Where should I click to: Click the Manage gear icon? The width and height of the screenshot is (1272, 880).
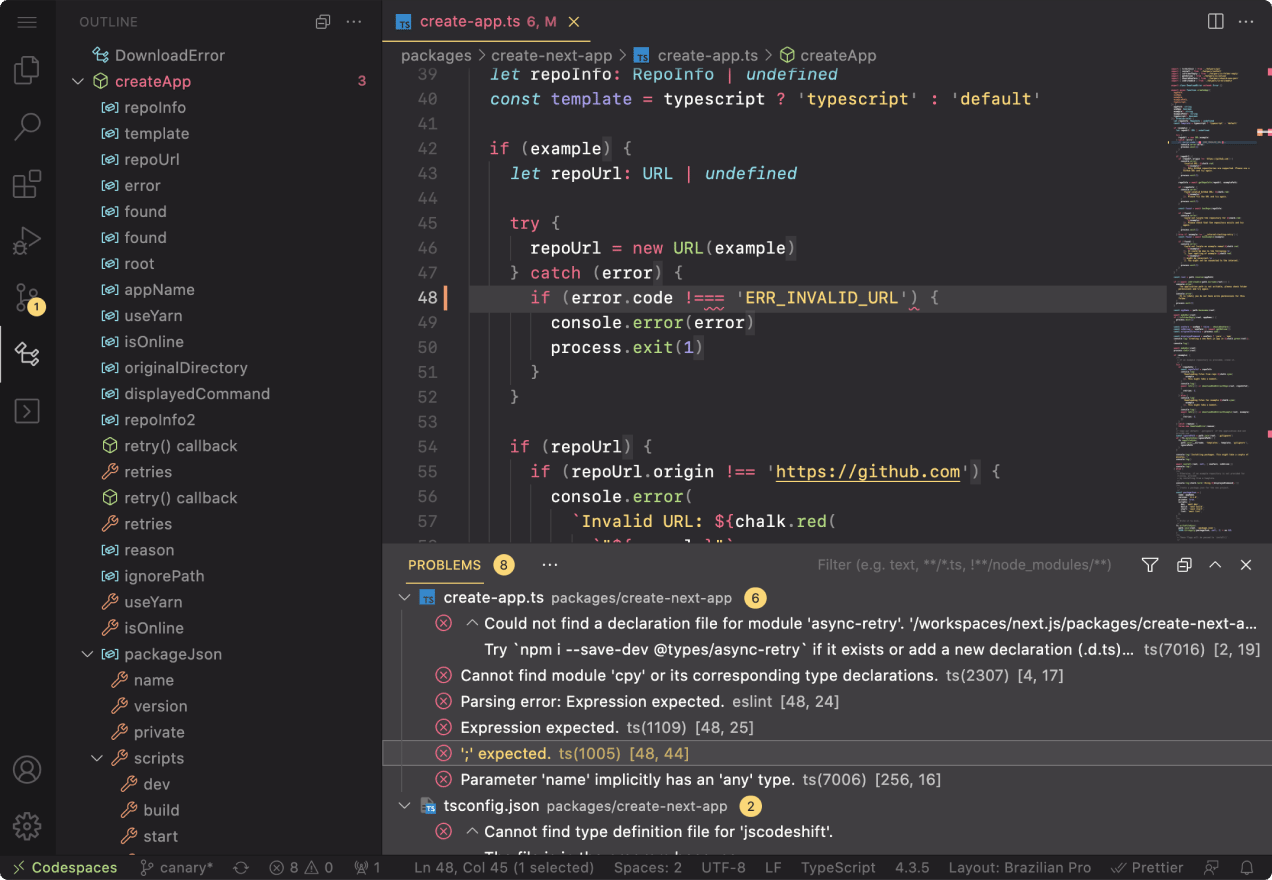(27, 826)
